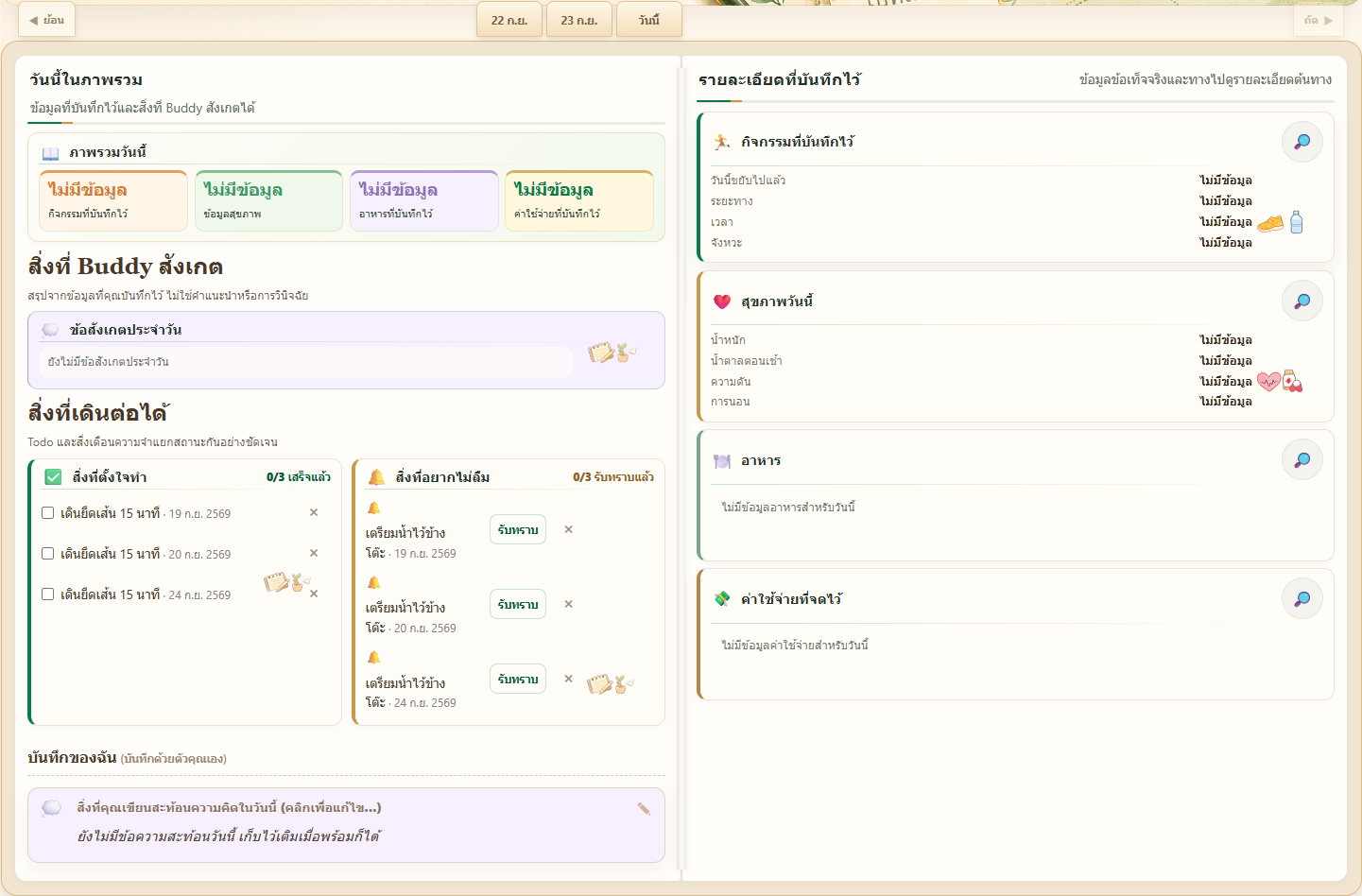Check the เดินยืดเส้น 15 นาที todo for 20 ก.ย. 2569
This screenshot has height=896, width=1362.
47,554
